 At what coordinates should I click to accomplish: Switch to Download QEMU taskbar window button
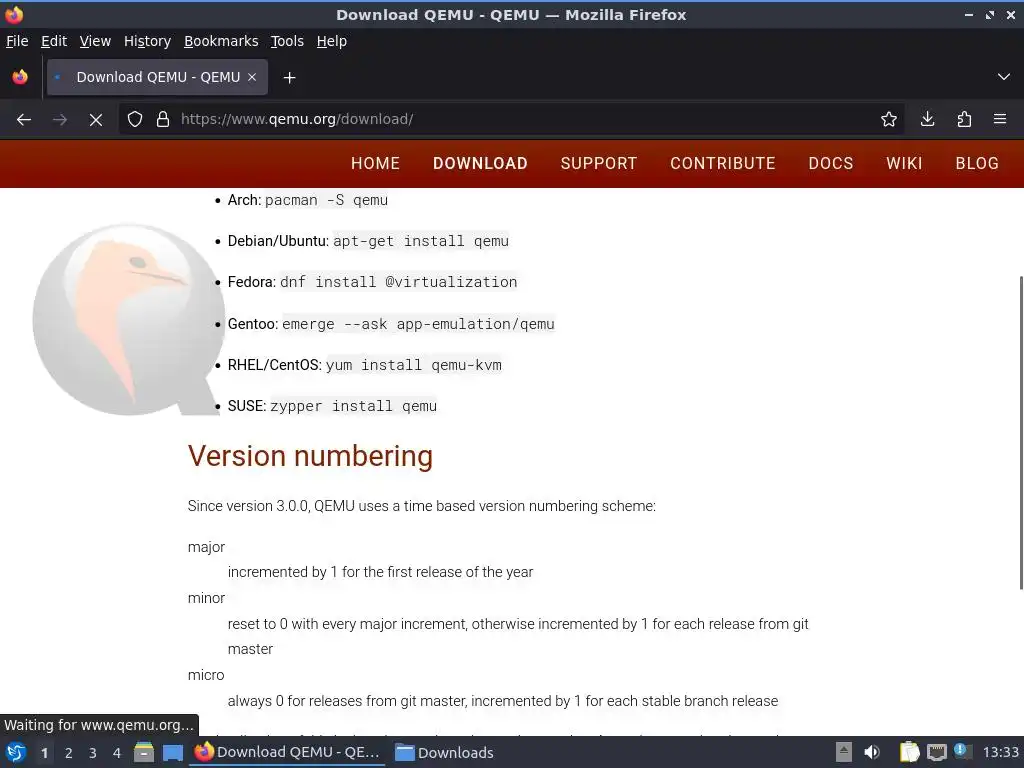point(287,752)
